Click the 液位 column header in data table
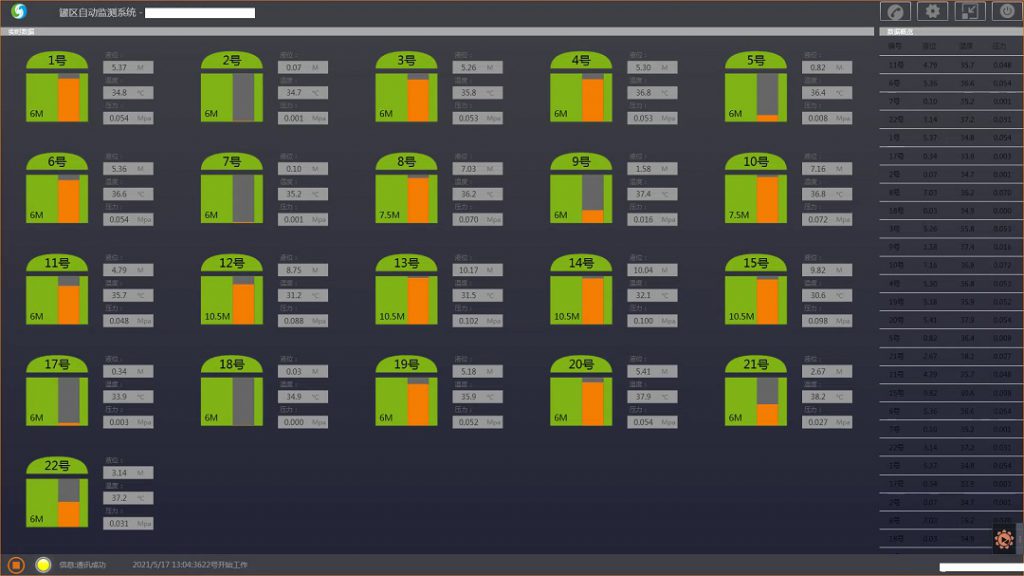The image size is (1024, 576). coord(928,46)
